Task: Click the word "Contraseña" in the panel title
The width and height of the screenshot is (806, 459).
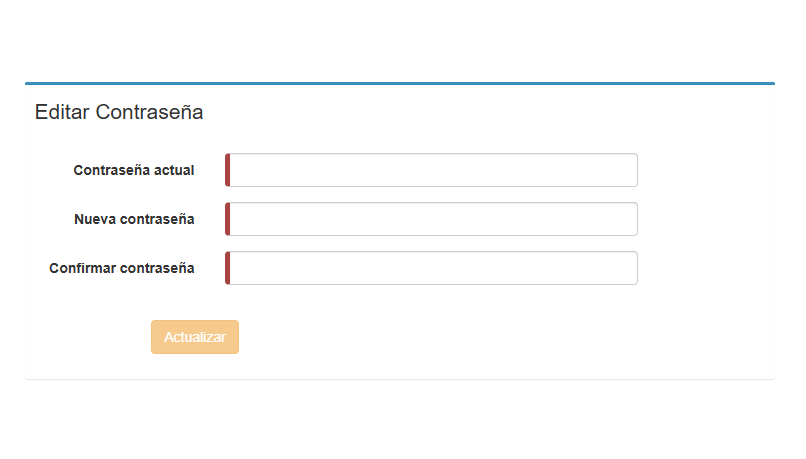Action: coord(150,112)
